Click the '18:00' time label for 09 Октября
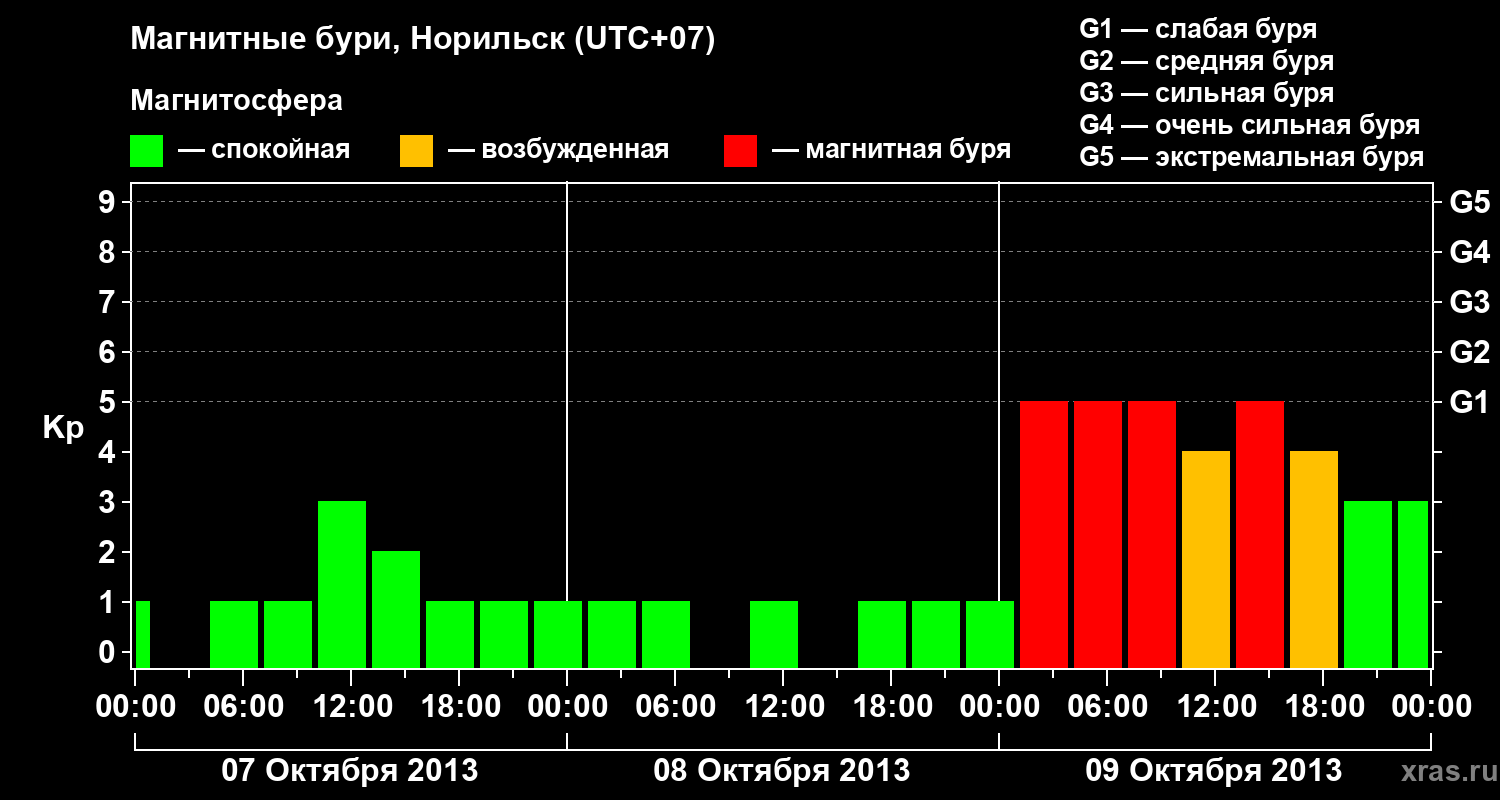Screen dimensions: 1500x800 (x=1323, y=706)
